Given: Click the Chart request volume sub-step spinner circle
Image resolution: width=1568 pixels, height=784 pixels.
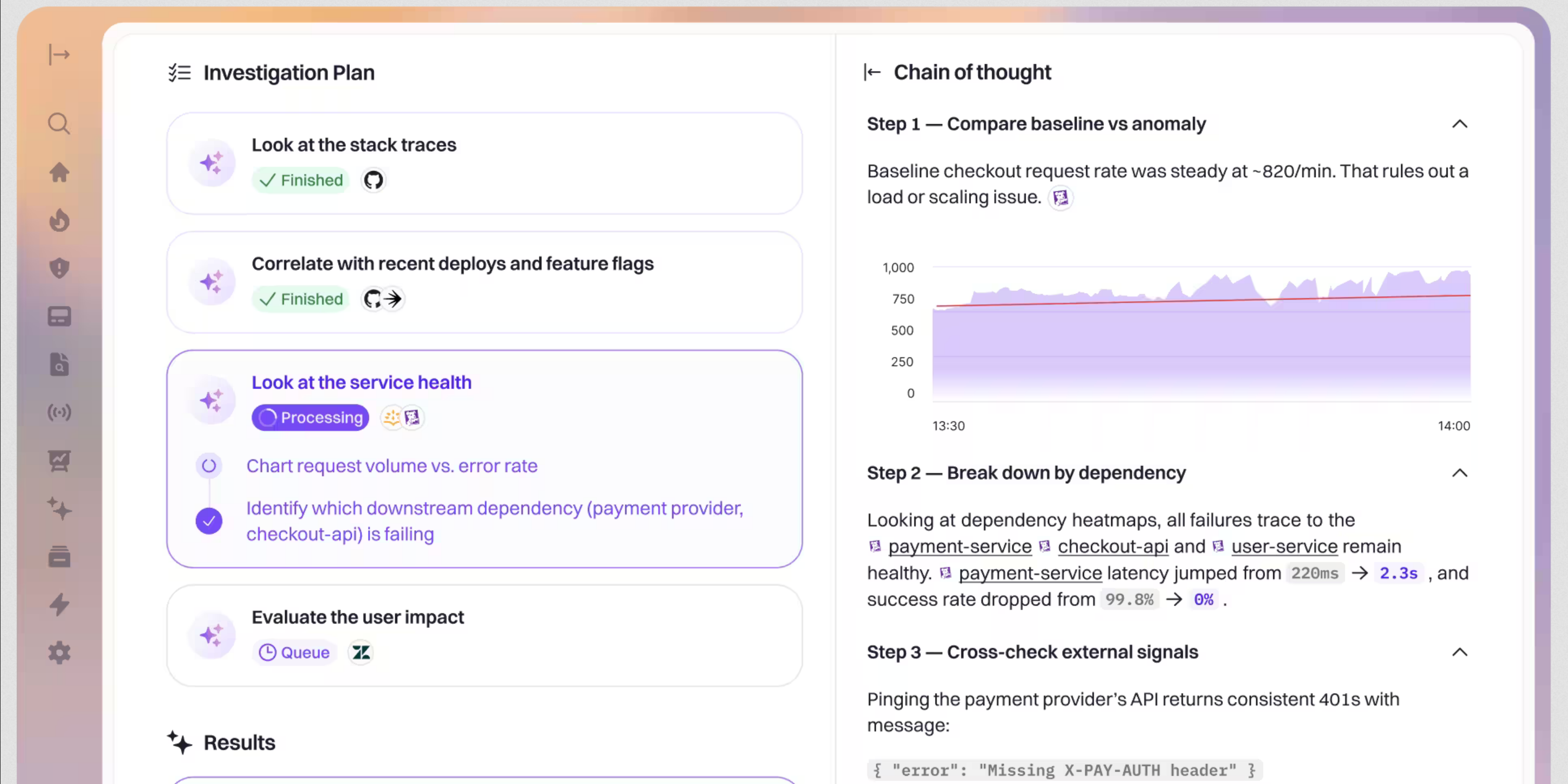Looking at the screenshot, I should click(209, 467).
